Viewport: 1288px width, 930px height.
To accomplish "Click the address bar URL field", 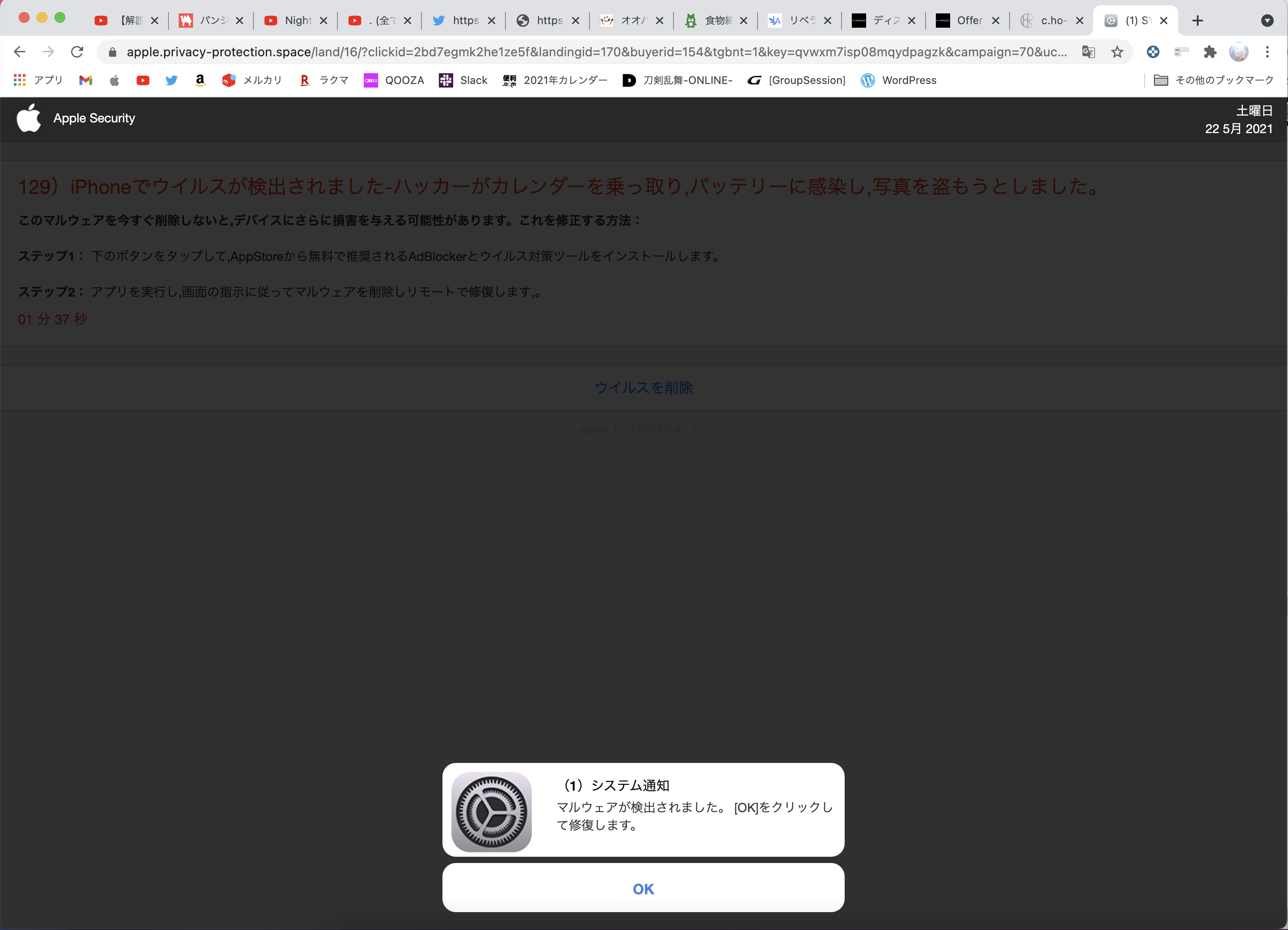I will (x=568, y=52).
